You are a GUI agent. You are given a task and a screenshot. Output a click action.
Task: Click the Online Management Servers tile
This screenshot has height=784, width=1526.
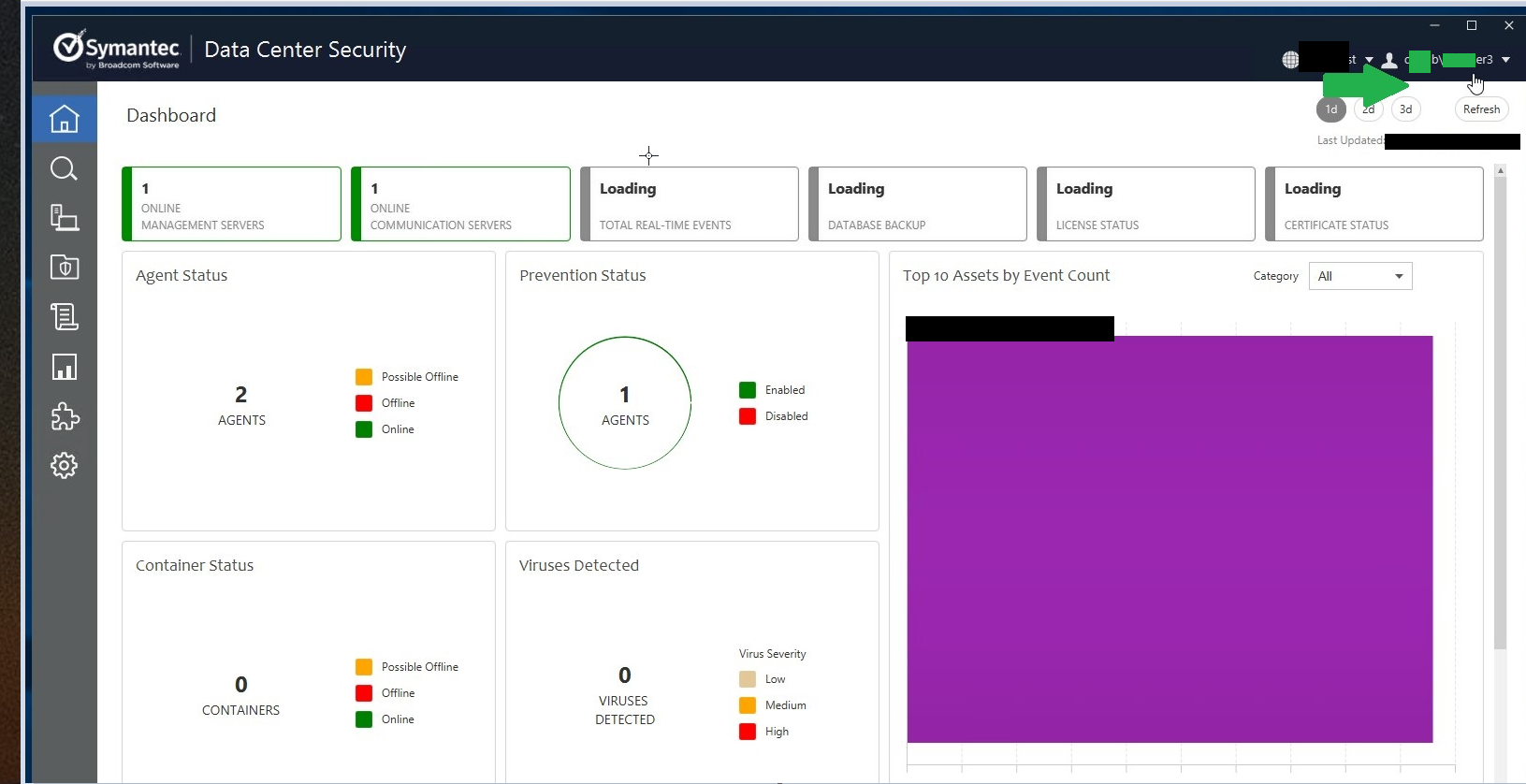[232, 204]
